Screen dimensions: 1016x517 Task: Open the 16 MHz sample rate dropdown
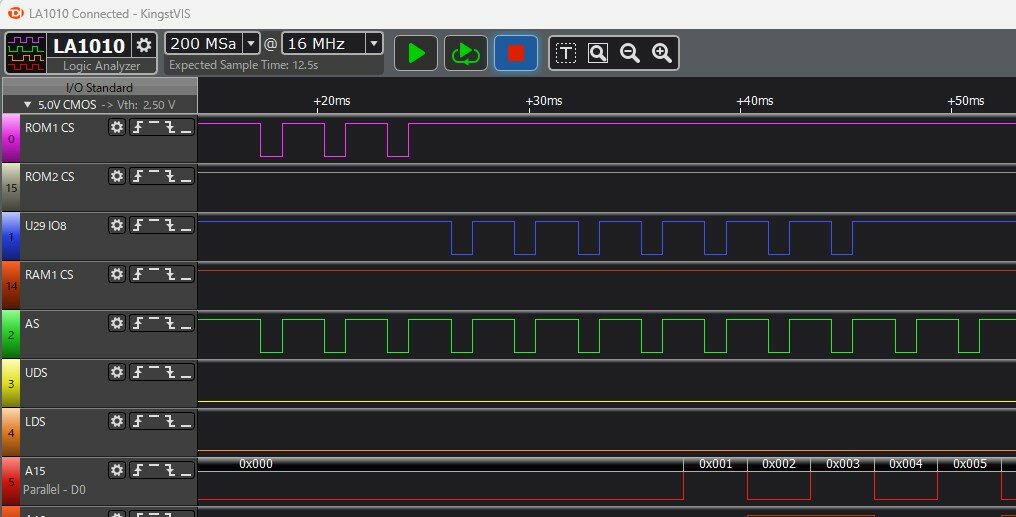click(x=373, y=44)
